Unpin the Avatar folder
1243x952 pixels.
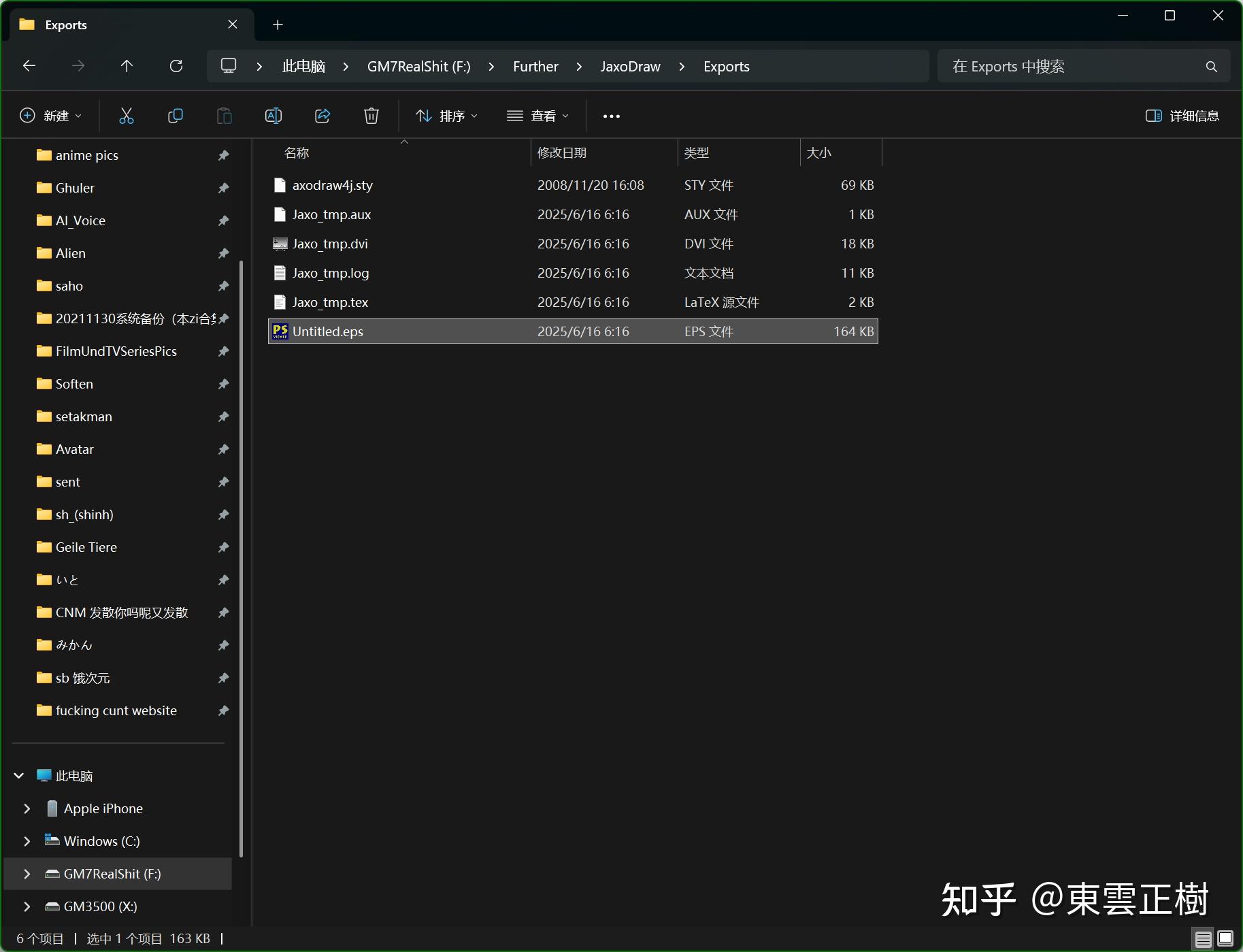(223, 449)
